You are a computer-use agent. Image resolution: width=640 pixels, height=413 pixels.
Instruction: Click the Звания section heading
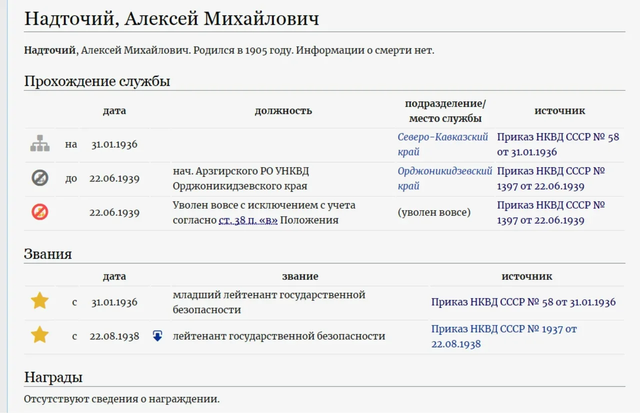point(50,254)
